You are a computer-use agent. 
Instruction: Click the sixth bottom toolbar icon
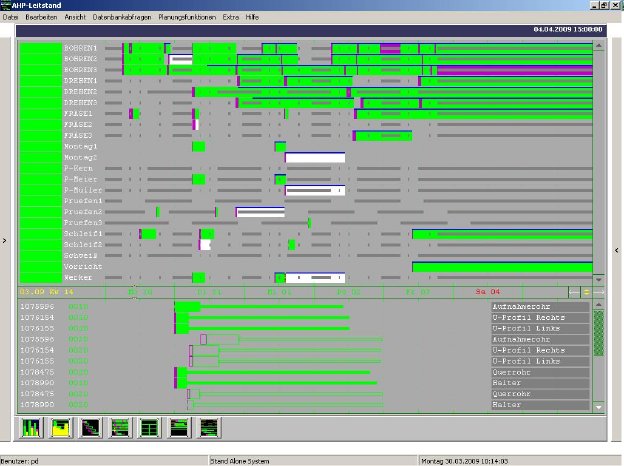tap(181, 426)
